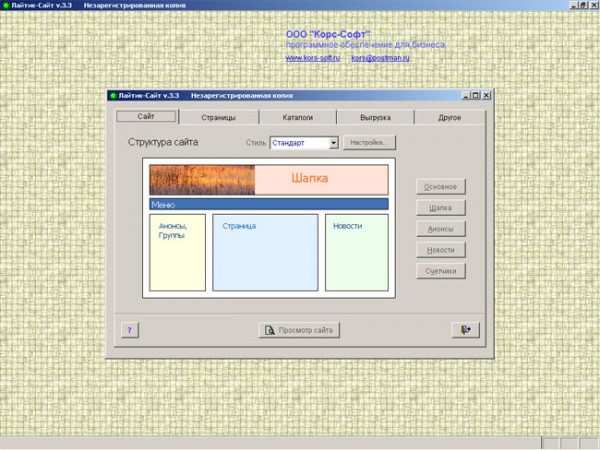Screen dimensions: 600x450
Task: Maximize the inner Лайтик-Сайт dialog window
Action: click(x=476, y=95)
